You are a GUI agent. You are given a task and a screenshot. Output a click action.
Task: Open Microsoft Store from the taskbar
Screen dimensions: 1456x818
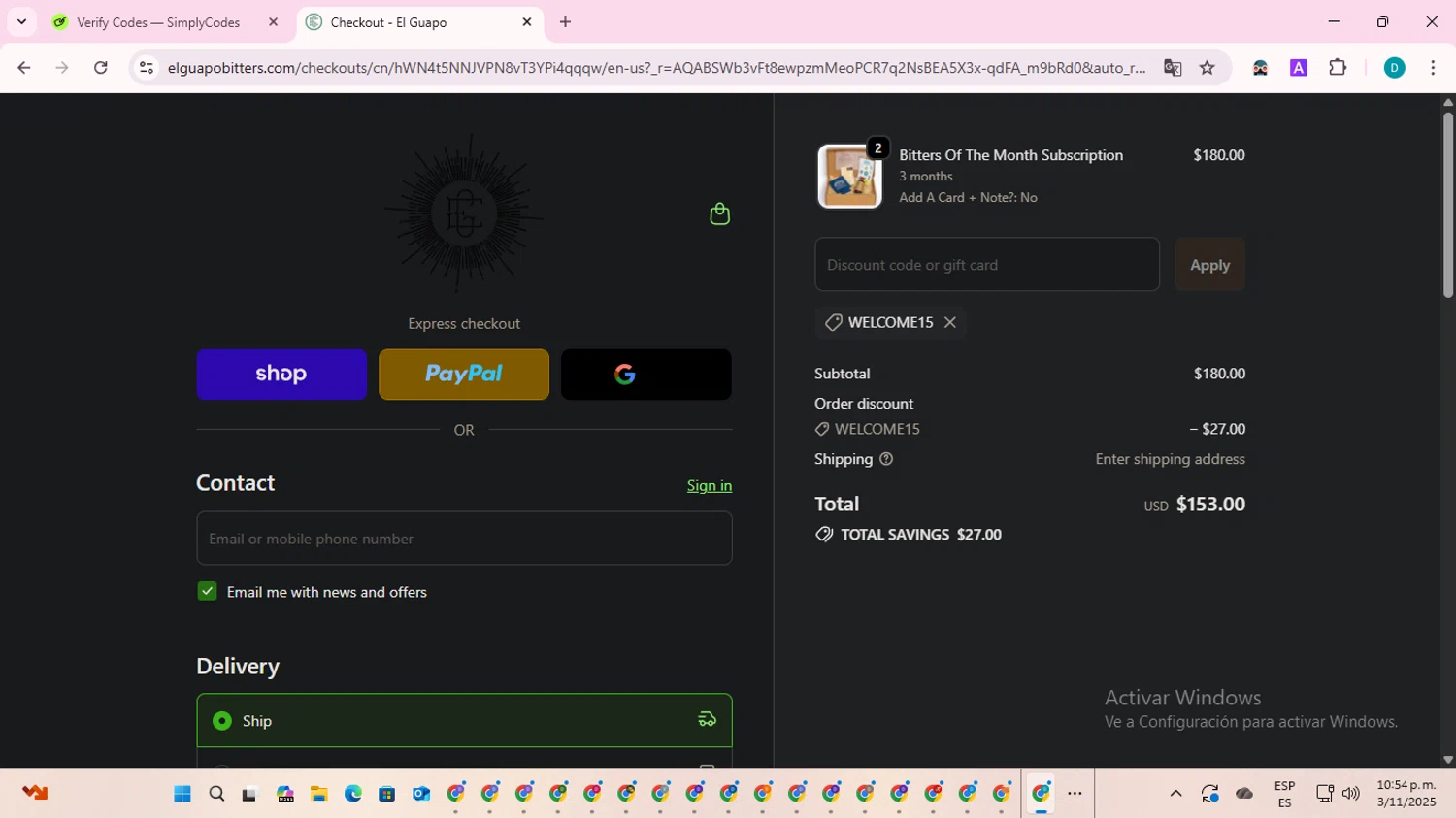(x=386, y=794)
